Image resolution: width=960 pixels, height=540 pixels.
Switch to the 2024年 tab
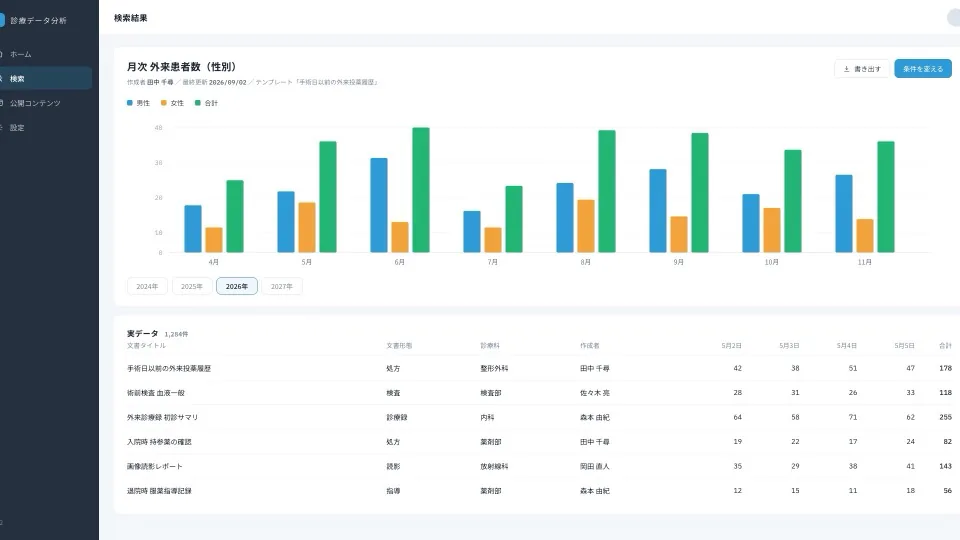[147, 286]
